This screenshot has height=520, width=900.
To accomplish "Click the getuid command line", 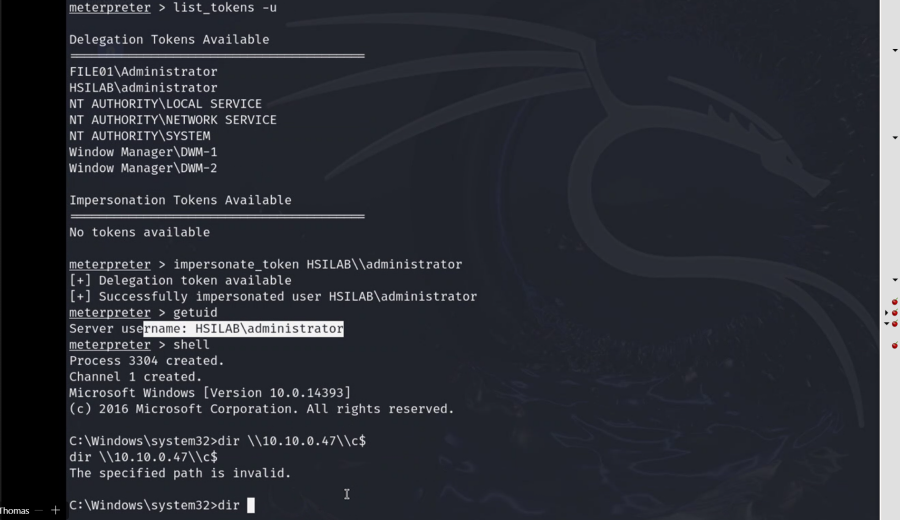I will pos(143,313).
